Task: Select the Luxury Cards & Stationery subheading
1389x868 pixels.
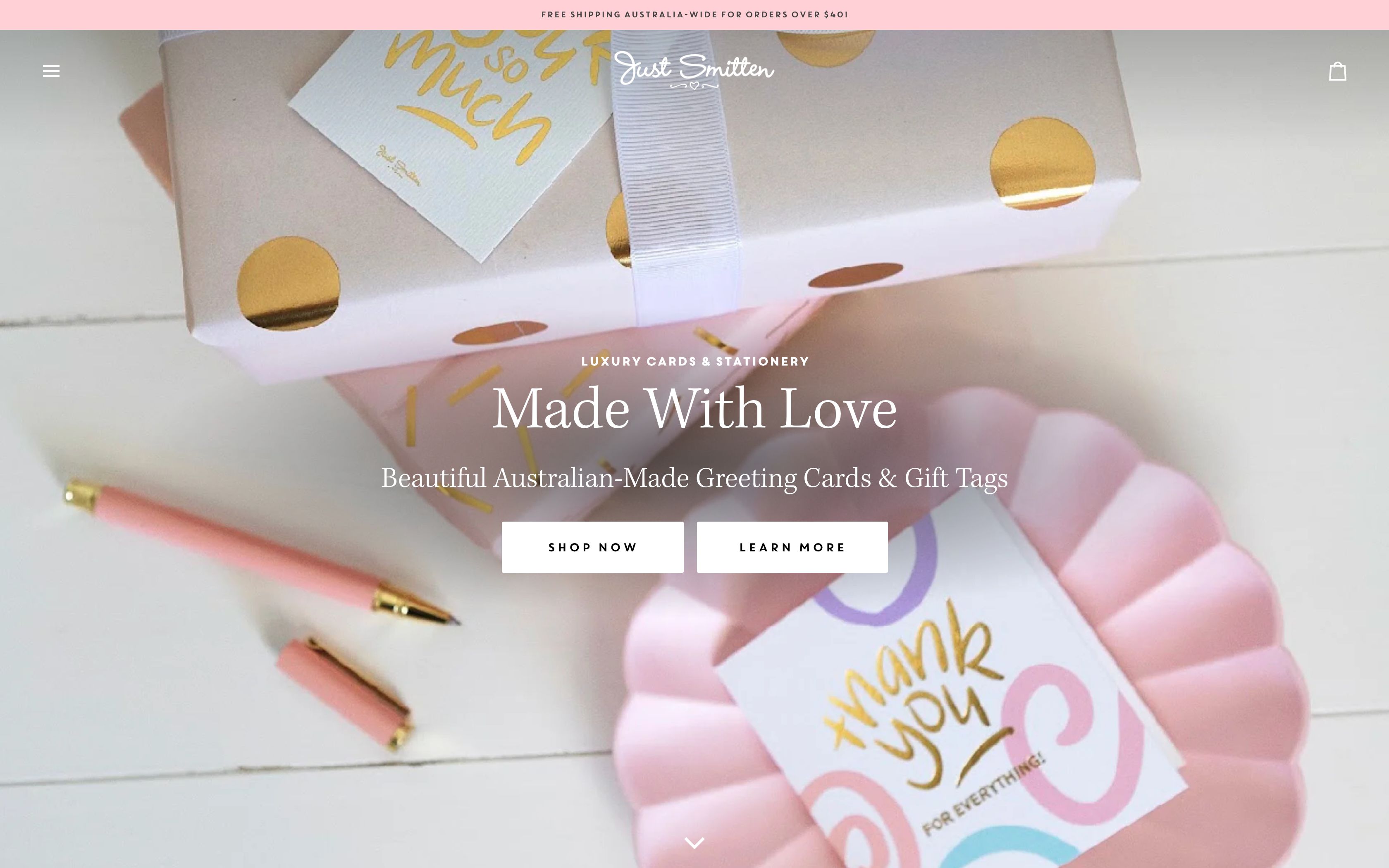Action: click(694, 362)
